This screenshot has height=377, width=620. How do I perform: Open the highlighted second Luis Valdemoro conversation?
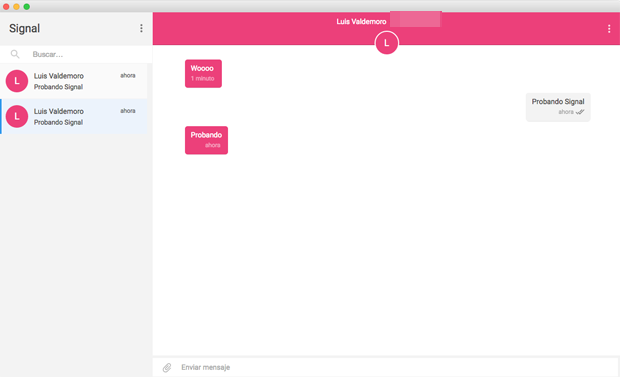point(74,116)
